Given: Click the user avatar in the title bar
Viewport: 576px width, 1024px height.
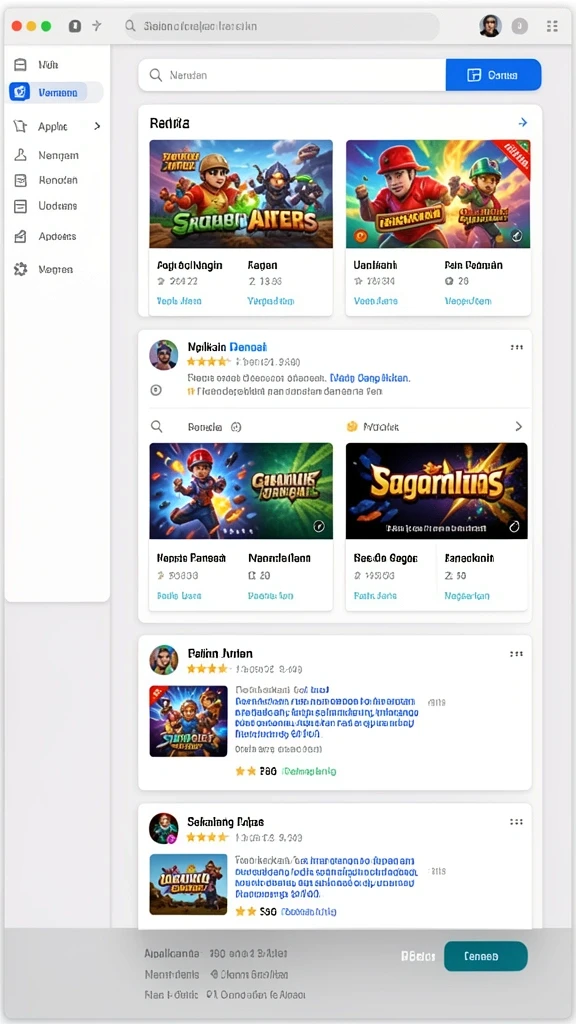Looking at the screenshot, I should point(490,26).
